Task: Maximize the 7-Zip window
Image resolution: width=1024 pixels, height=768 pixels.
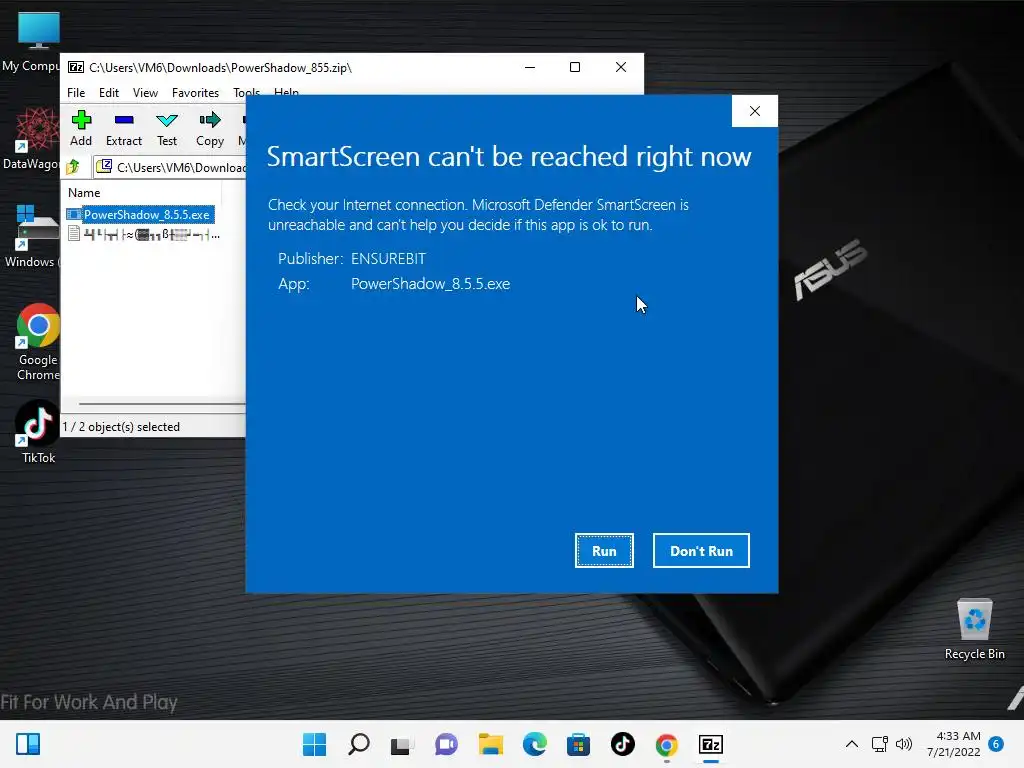Action: click(x=575, y=67)
